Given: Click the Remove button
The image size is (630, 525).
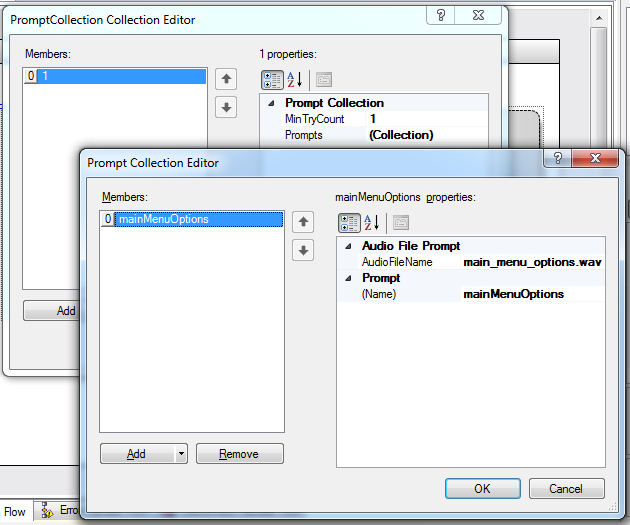Looking at the screenshot, I should pyautogui.click(x=240, y=454).
